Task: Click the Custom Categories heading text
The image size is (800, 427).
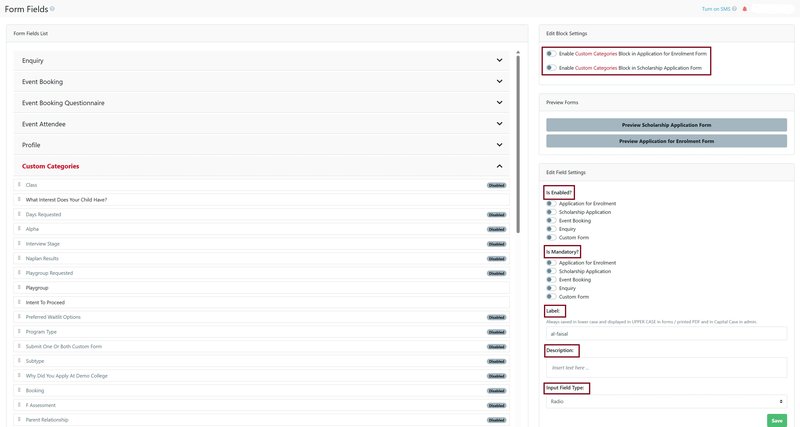Action: click(51, 166)
